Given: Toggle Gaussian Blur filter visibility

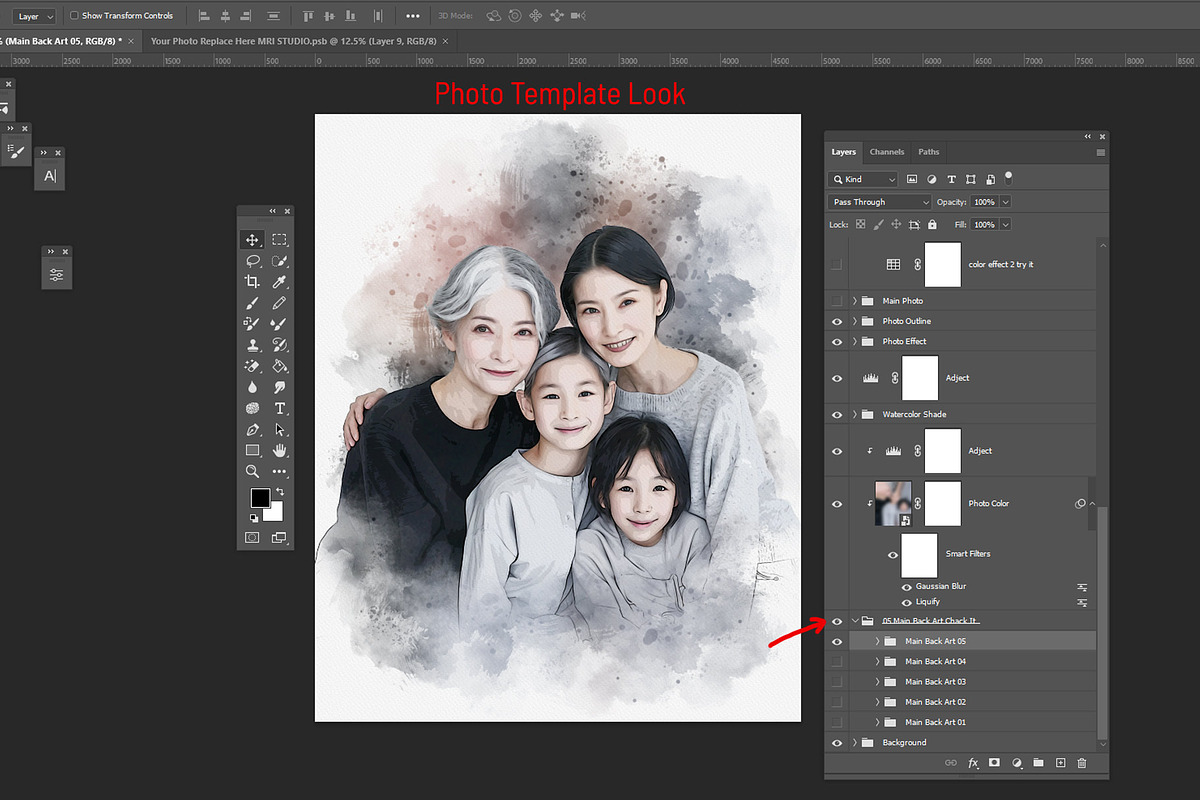Looking at the screenshot, I should click(x=907, y=587).
